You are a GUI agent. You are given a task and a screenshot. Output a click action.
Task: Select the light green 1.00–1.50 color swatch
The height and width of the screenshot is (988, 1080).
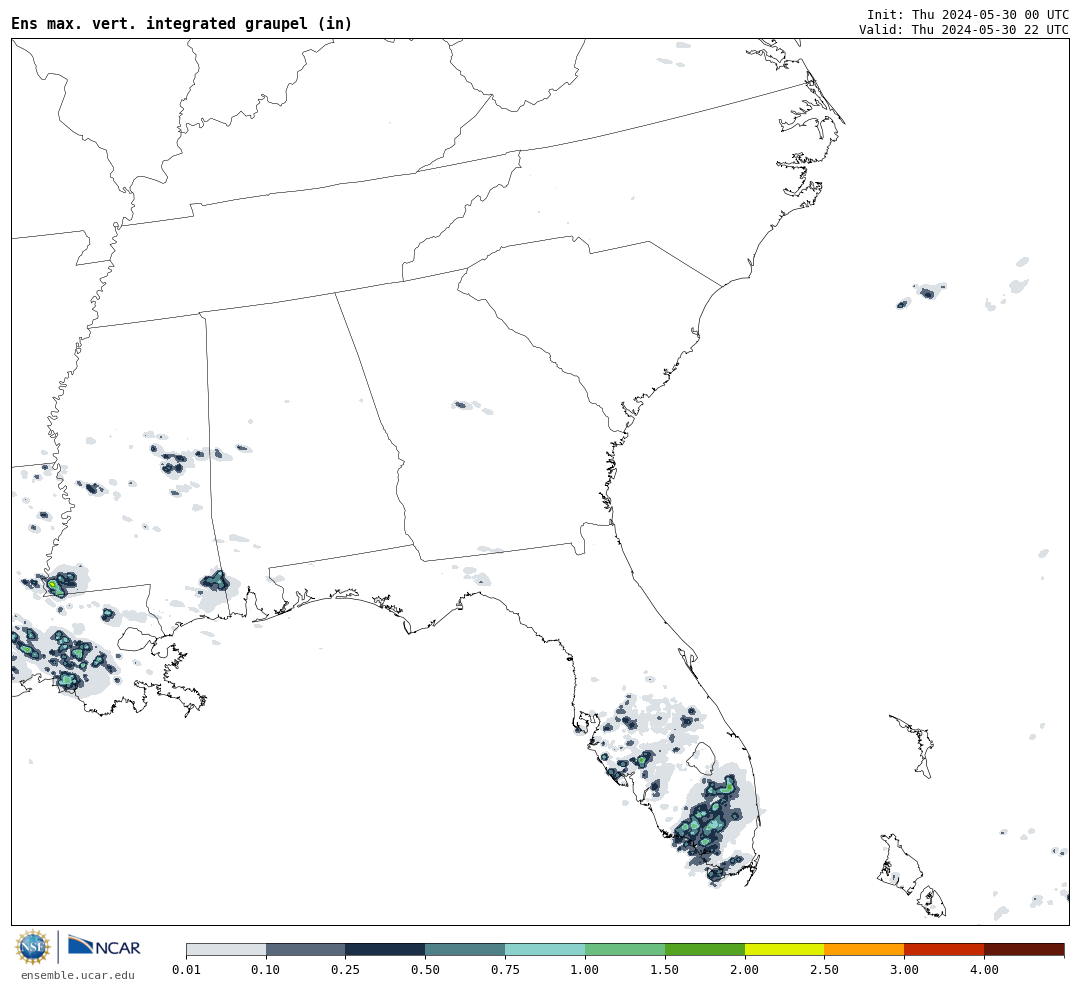[x=625, y=949]
